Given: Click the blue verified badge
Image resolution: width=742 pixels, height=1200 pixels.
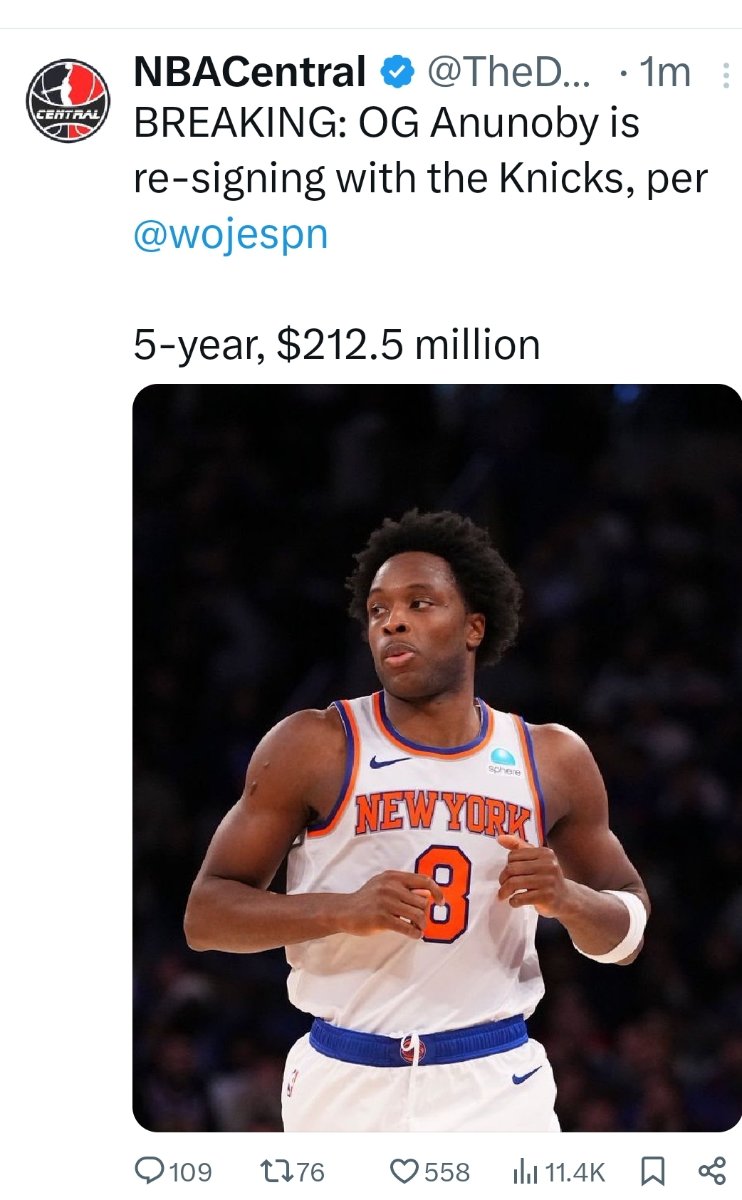Looking at the screenshot, I should click(x=397, y=73).
